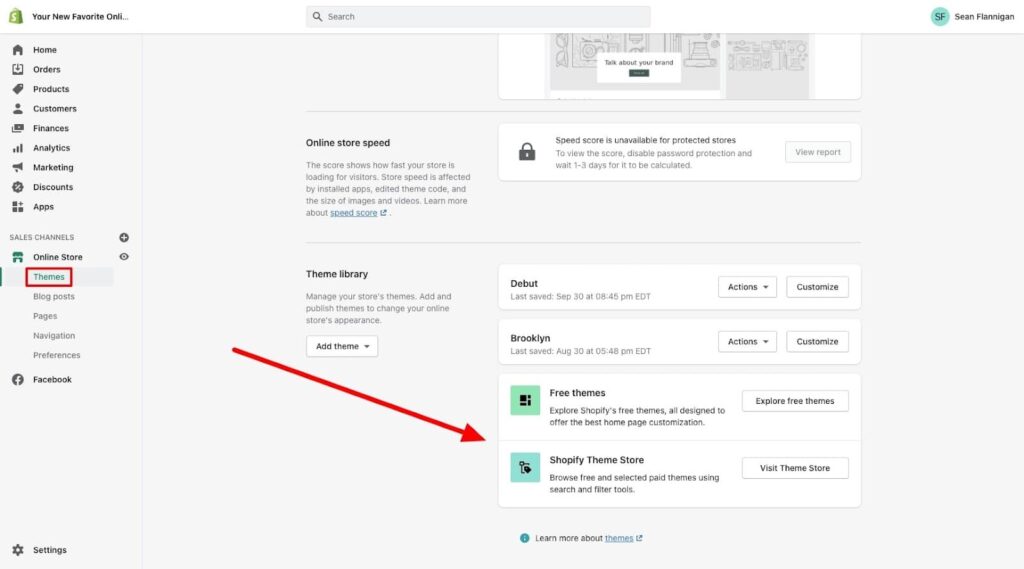Click the Settings gear icon
1024x569 pixels.
[x=18, y=550]
